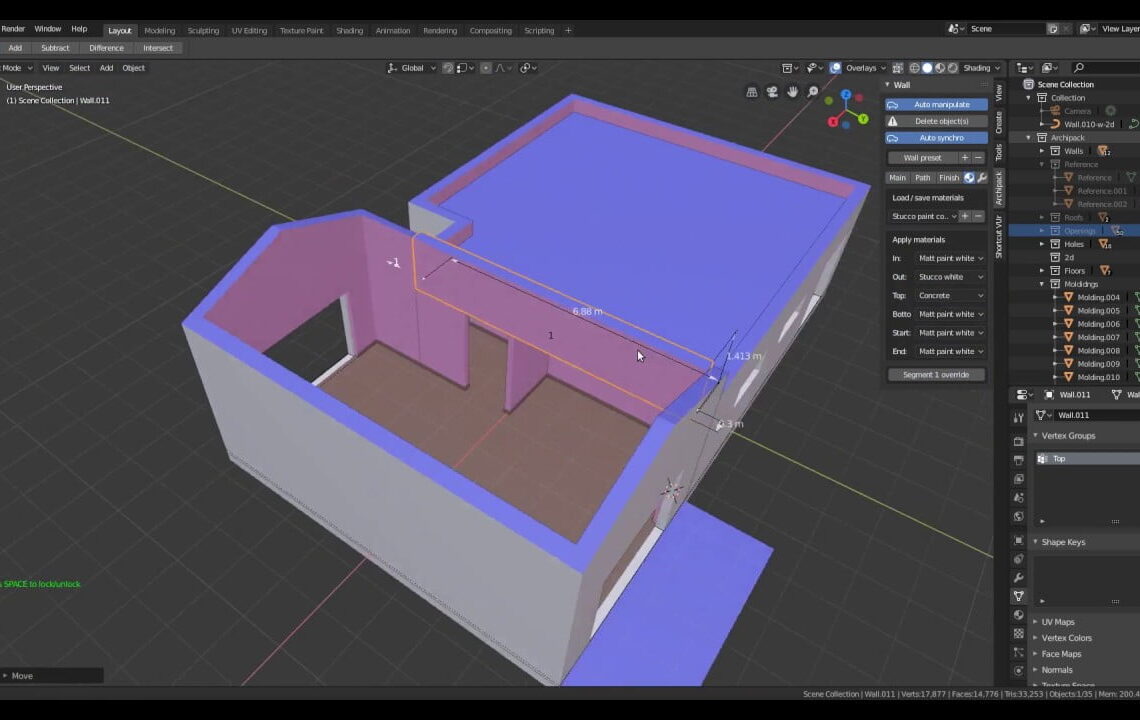Open the In material dropdown showing Matt paint white
This screenshot has width=1140, height=720.
tap(949, 257)
